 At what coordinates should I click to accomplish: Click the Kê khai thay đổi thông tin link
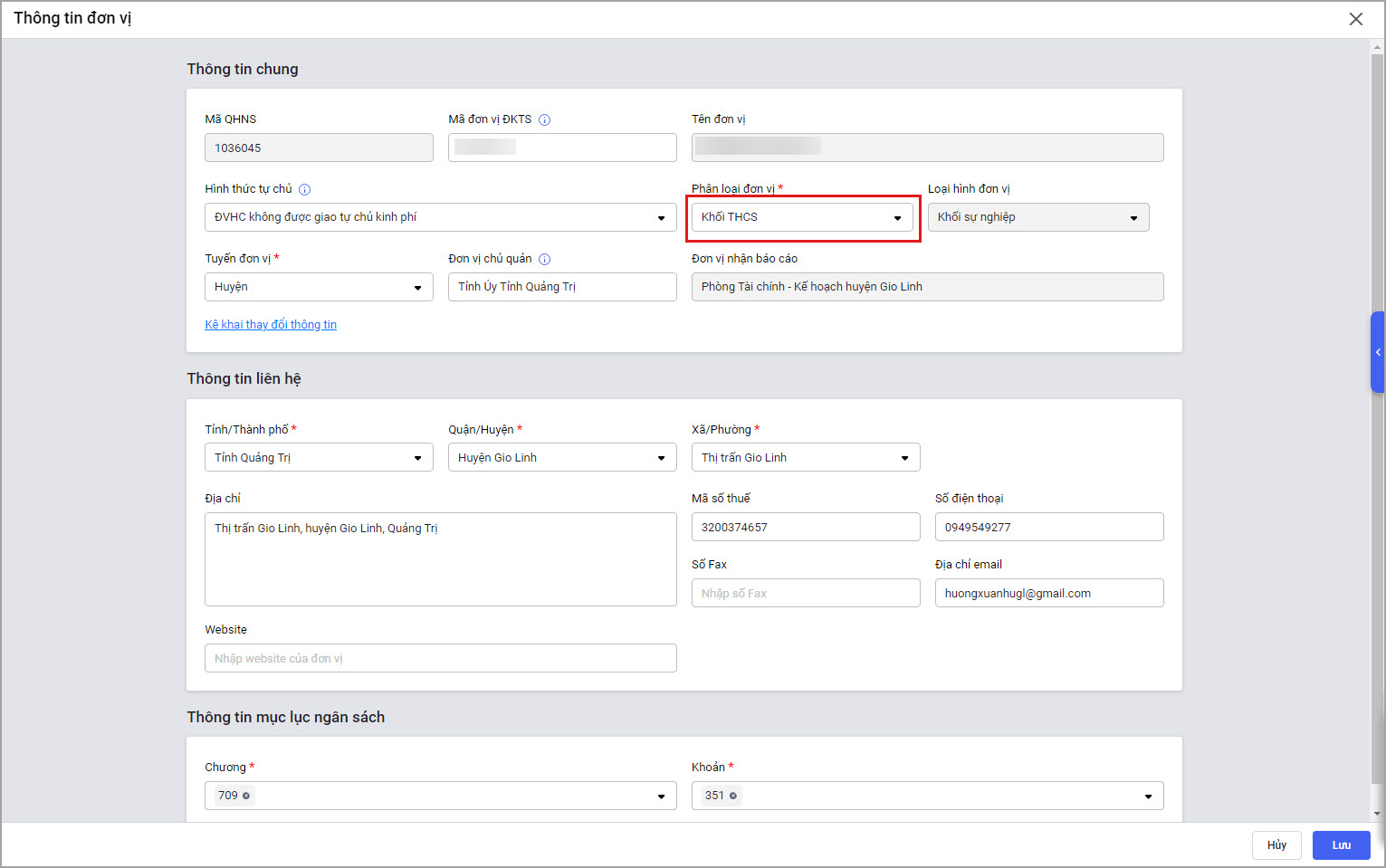[271, 325]
